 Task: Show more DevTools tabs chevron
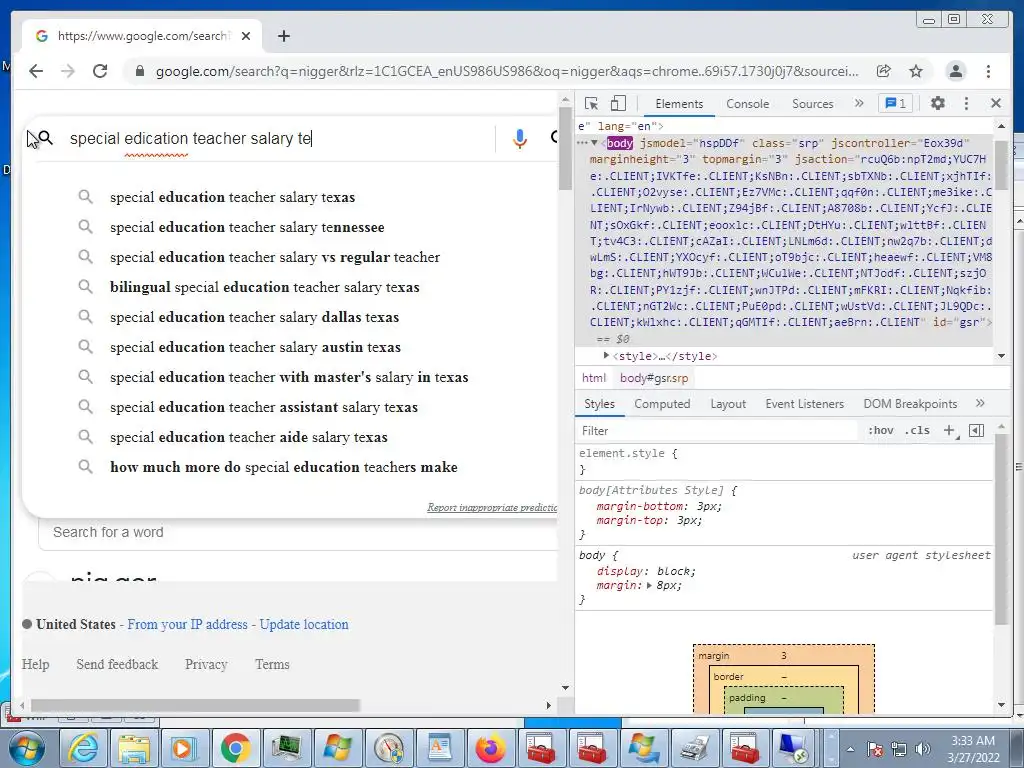click(859, 103)
